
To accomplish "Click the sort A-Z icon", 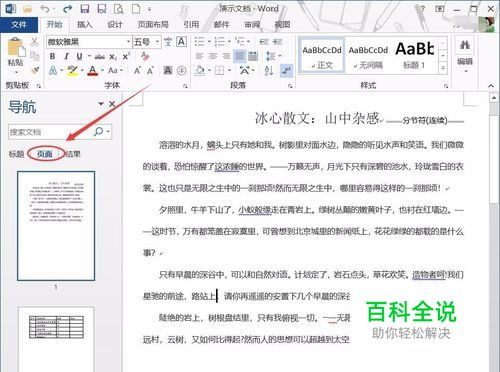I will (269, 71).
